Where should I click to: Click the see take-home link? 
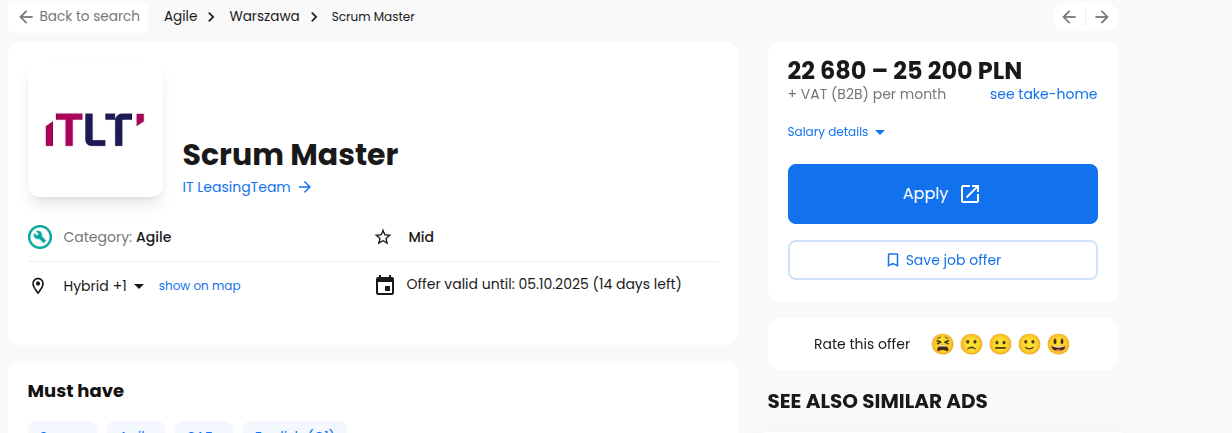pyautogui.click(x=1043, y=94)
